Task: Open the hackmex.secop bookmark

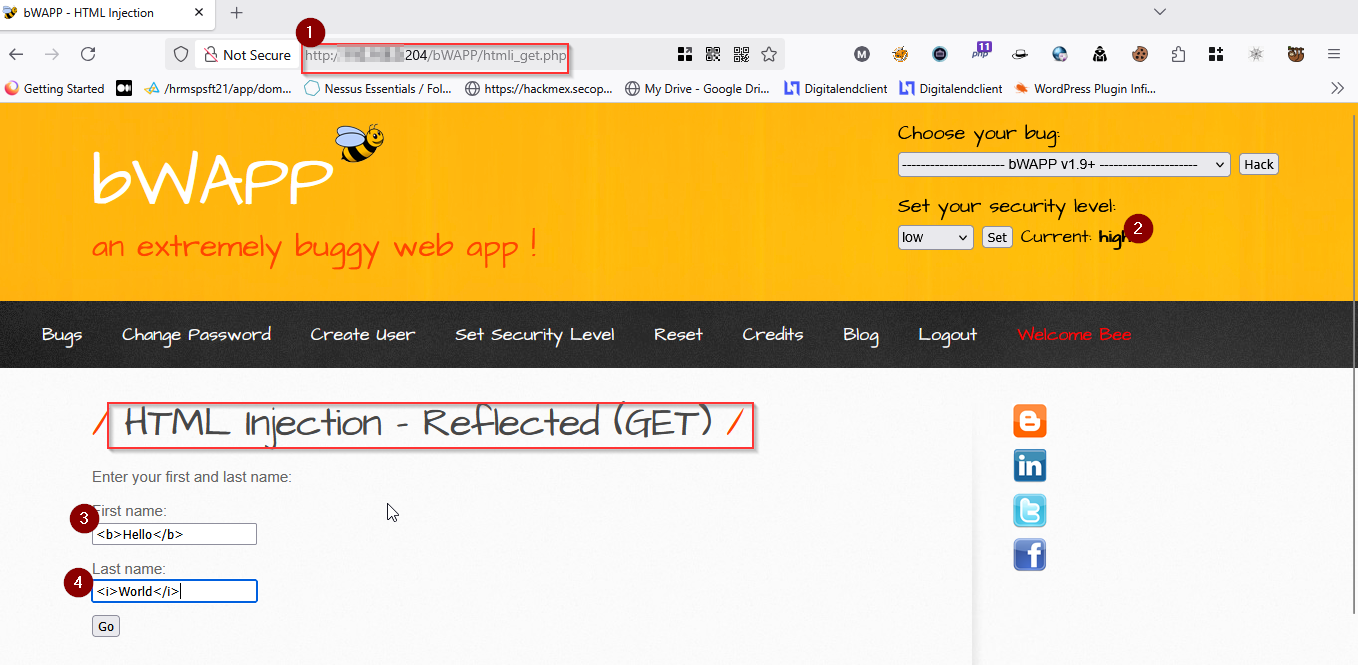Action: click(539, 88)
